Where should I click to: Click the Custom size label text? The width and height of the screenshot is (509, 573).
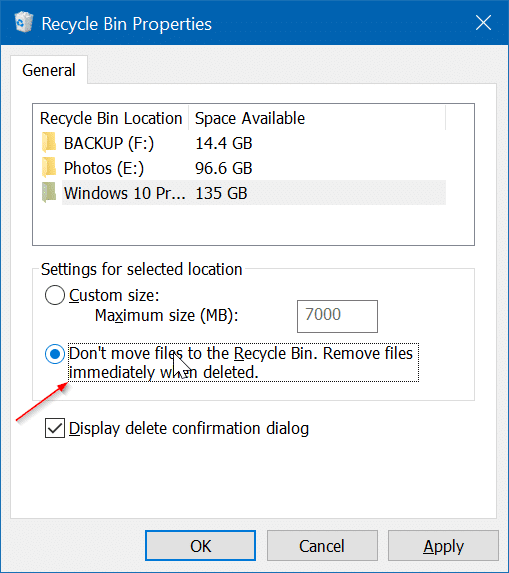[x=114, y=295]
